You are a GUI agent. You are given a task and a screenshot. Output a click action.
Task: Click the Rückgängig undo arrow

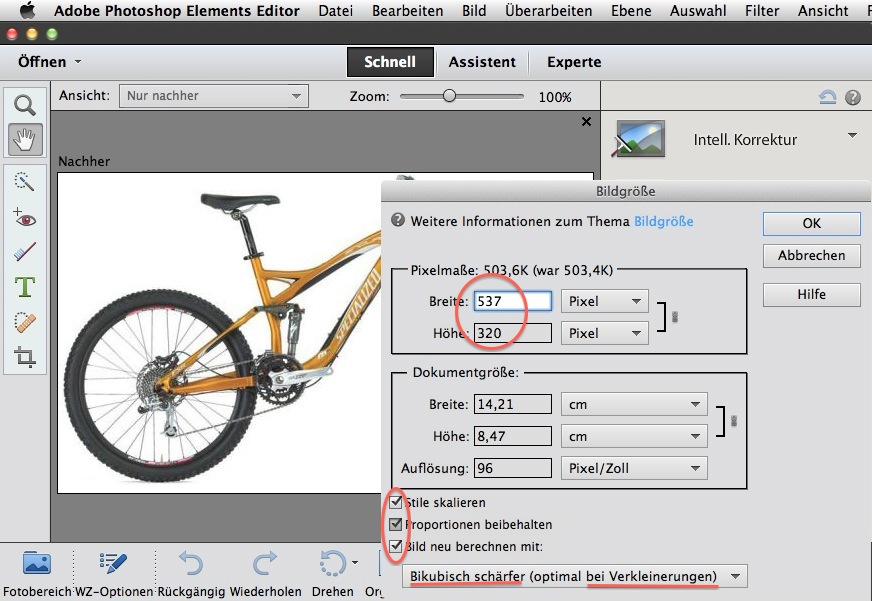click(191, 563)
